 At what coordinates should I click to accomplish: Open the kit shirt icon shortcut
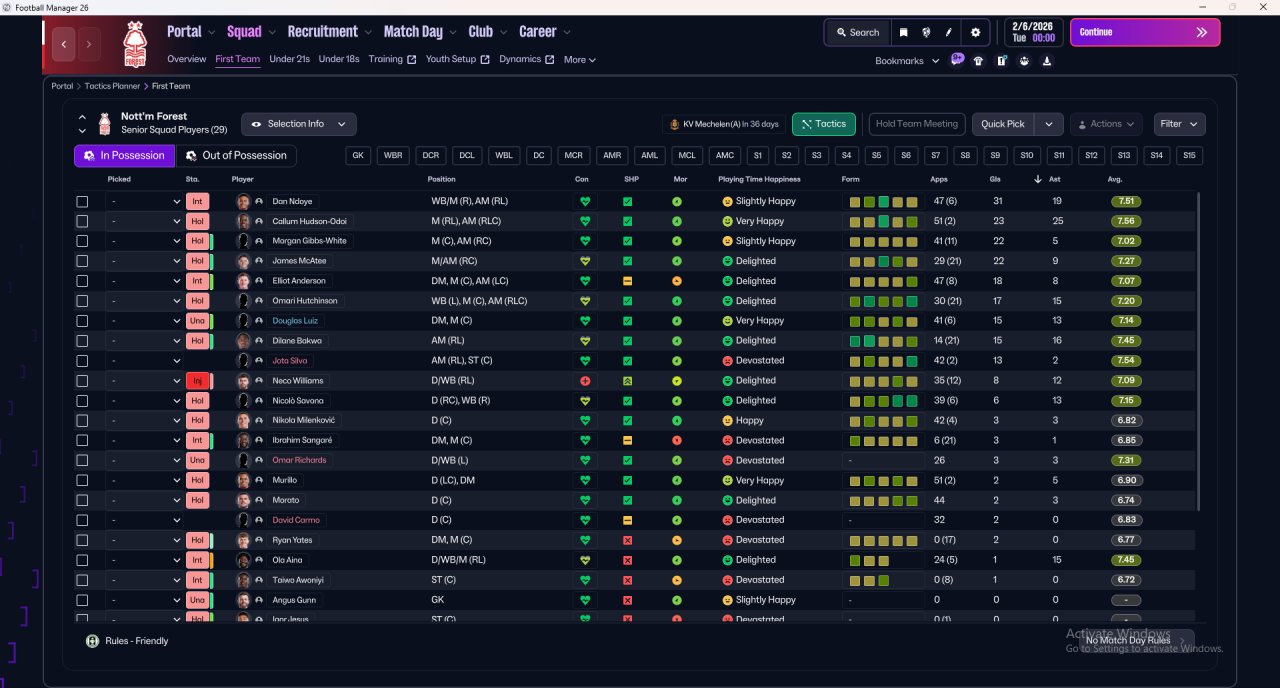978,61
